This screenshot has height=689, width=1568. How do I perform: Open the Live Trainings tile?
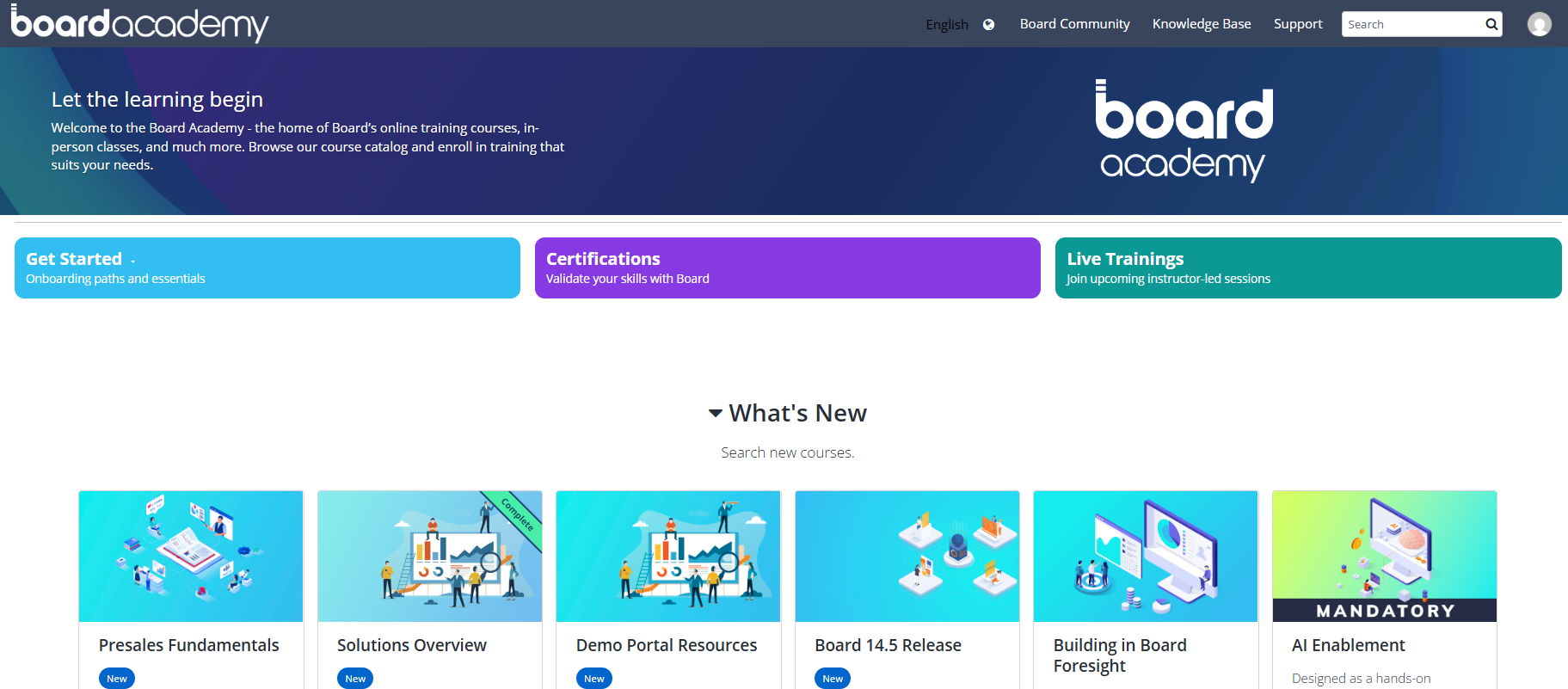click(1308, 268)
